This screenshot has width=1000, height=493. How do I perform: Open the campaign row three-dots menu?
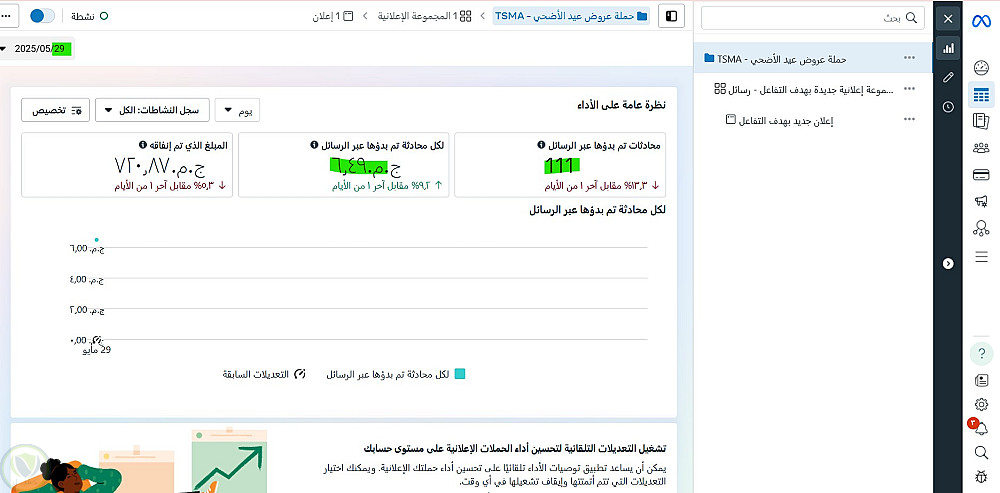(x=909, y=57)
